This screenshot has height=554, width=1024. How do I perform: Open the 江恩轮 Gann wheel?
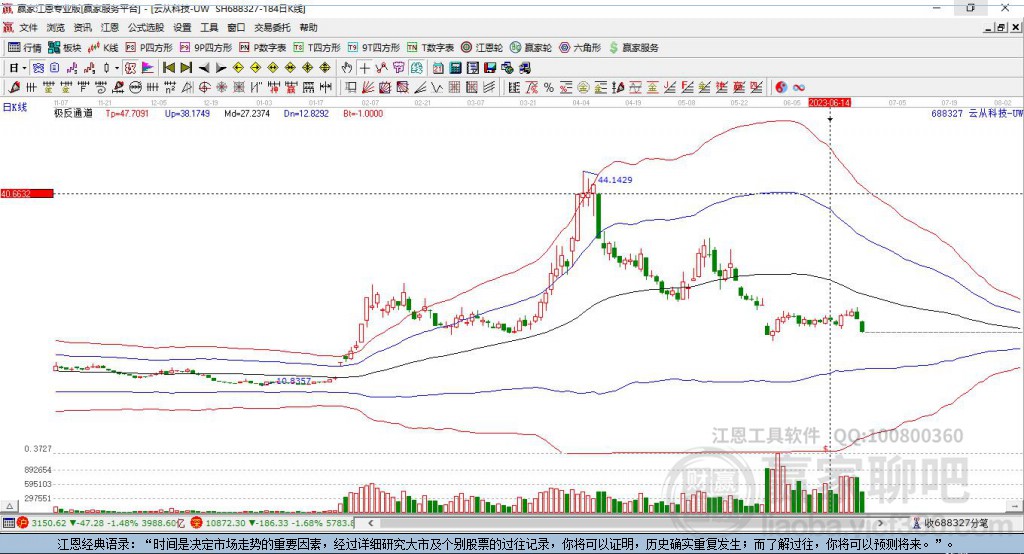482,48
